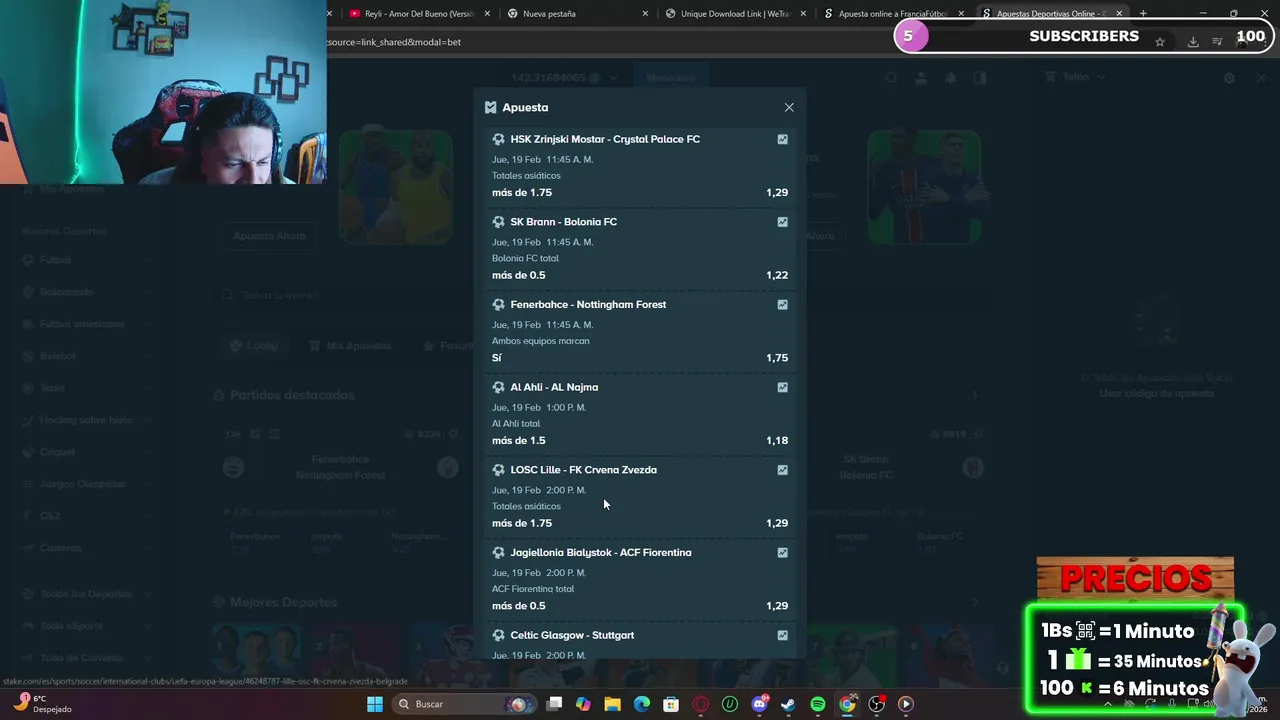The image size is (1280, 720).
Task: Toggle checkbox for Celtic Glasgow - Stuttgart bet
Action: (782, 635)
